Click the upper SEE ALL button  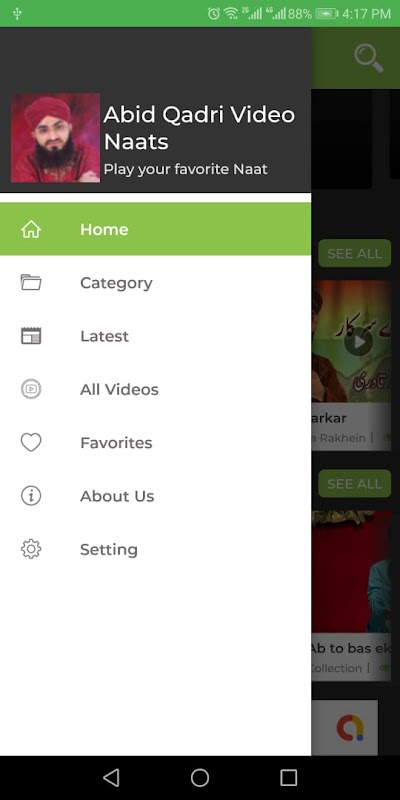click(x=355, y=254)
